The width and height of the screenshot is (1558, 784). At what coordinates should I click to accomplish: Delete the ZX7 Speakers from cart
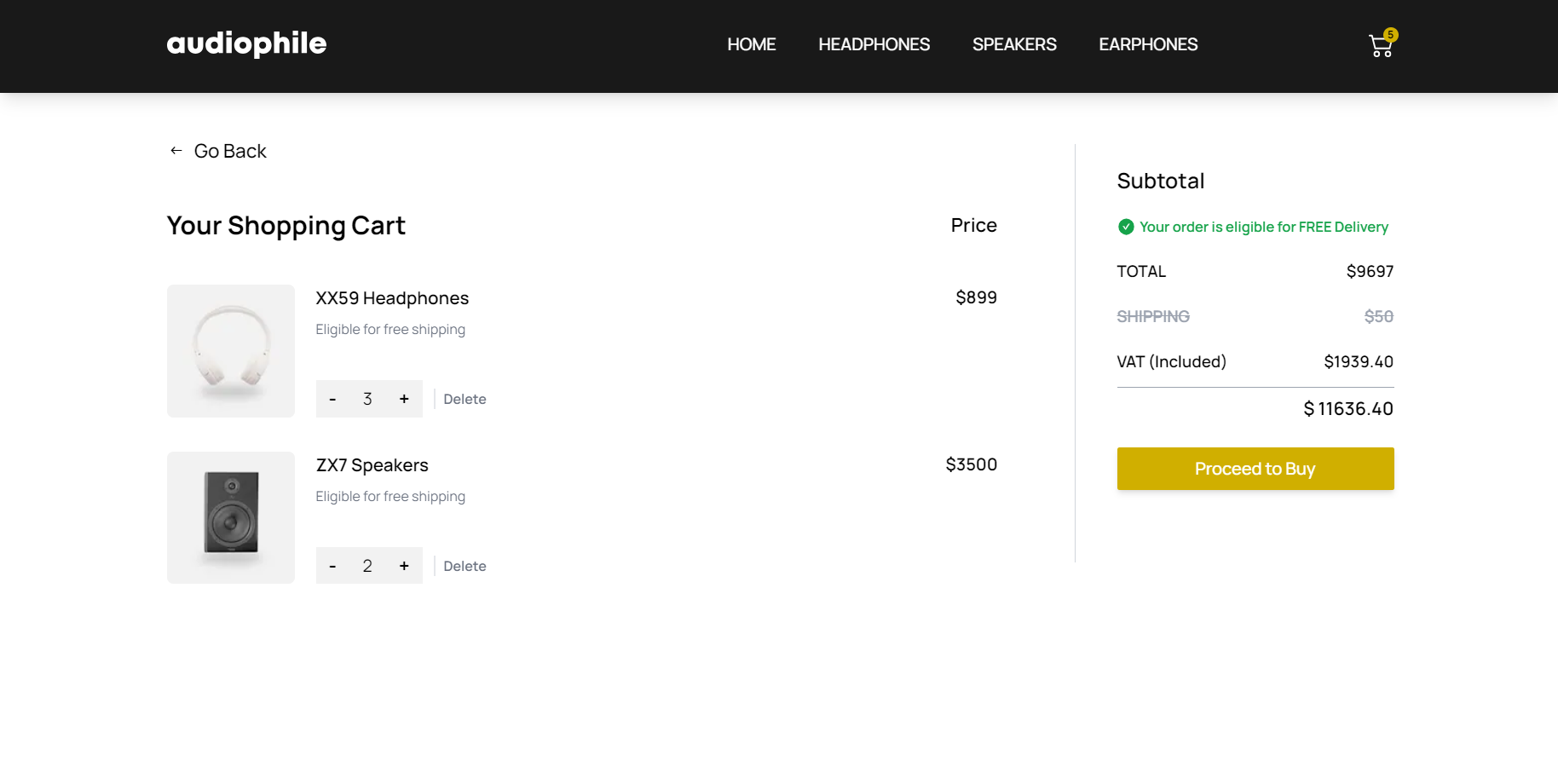[465, 565]
